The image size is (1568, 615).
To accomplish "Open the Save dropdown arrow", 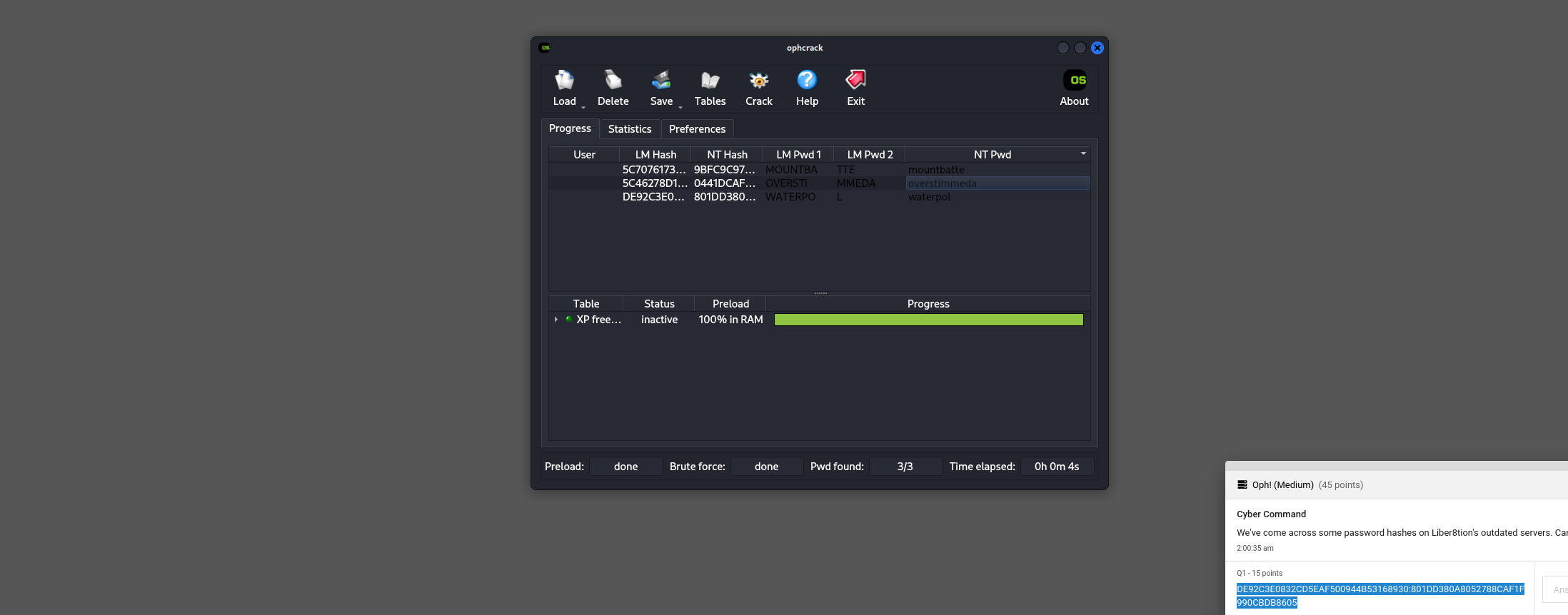I will (680, 107).
